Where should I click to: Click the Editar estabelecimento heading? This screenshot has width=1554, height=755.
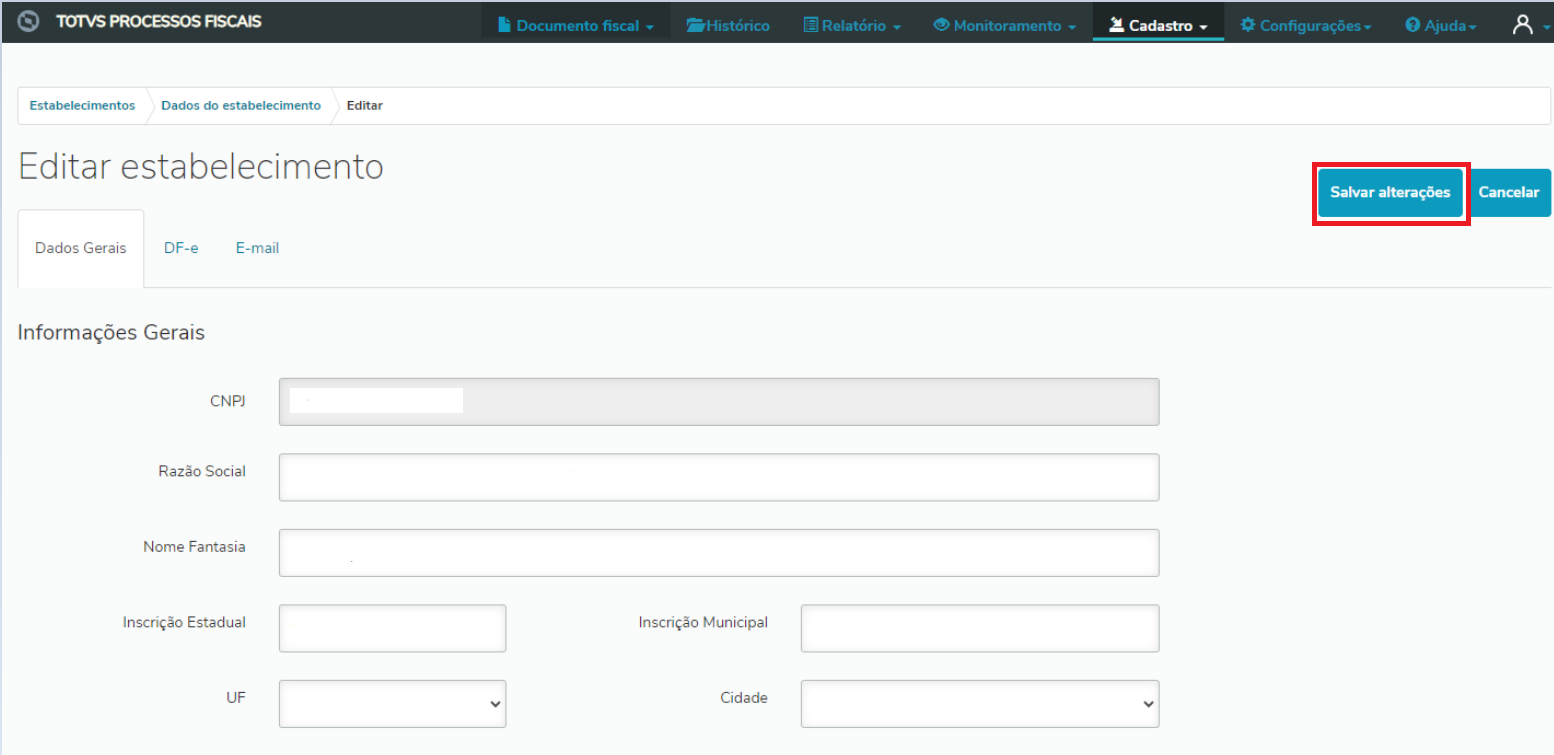pyautogui.click(x=201, y=167)
